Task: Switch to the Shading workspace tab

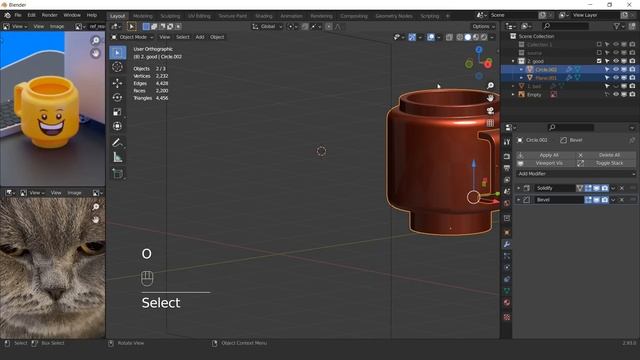Action: pos(264,16)
